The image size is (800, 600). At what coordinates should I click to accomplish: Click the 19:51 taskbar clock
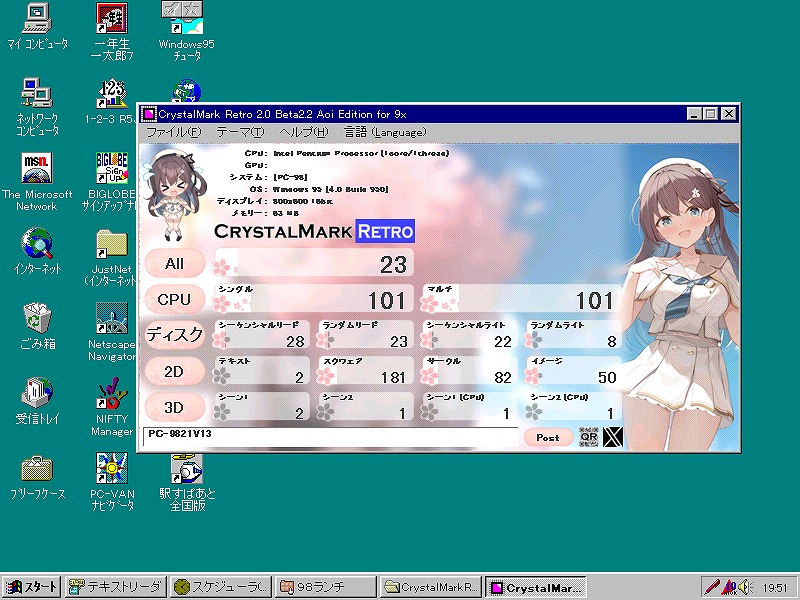click(774, 587)
